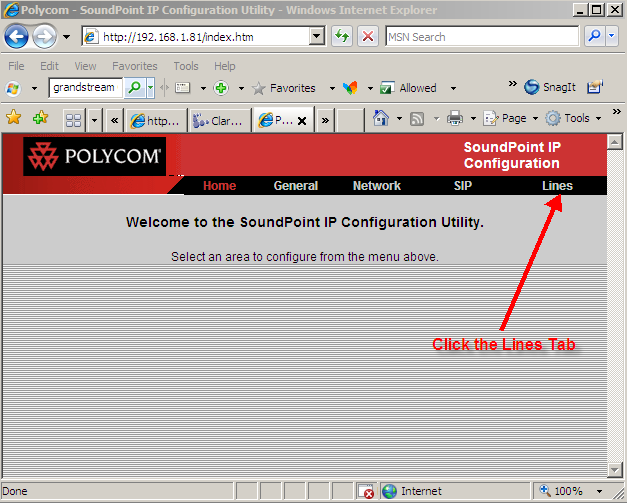Click the scroll tabs left chevron
The image size is (627, 503).
(x=114, y=120)
